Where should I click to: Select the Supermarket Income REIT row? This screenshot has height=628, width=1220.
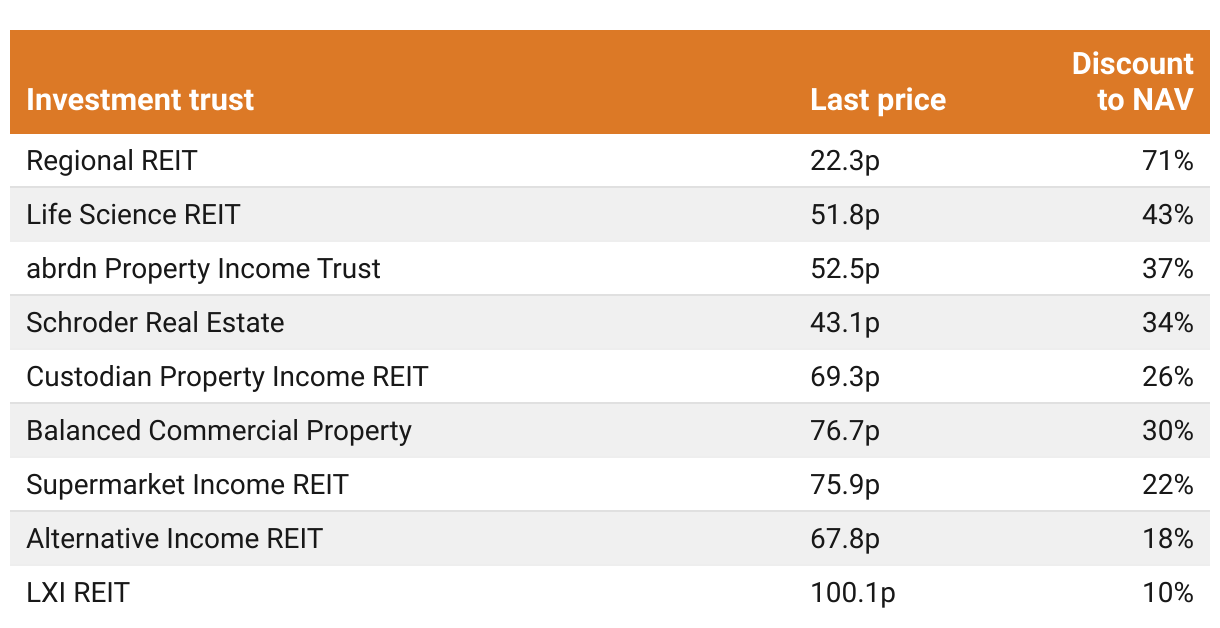pyautogui.click(x=610, y=485)
